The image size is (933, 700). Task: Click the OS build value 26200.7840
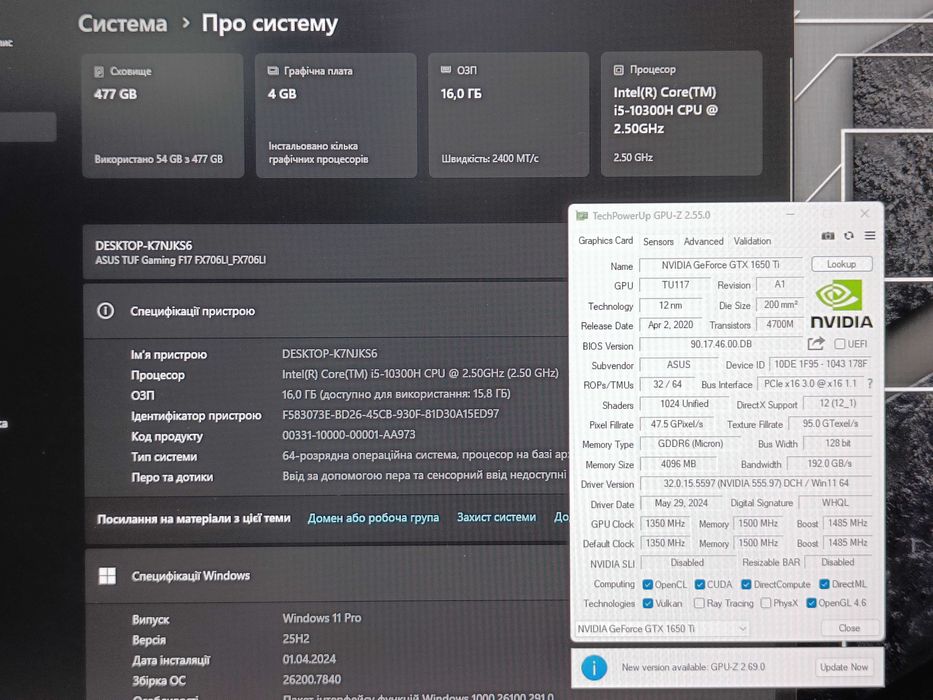click(311, 679)
